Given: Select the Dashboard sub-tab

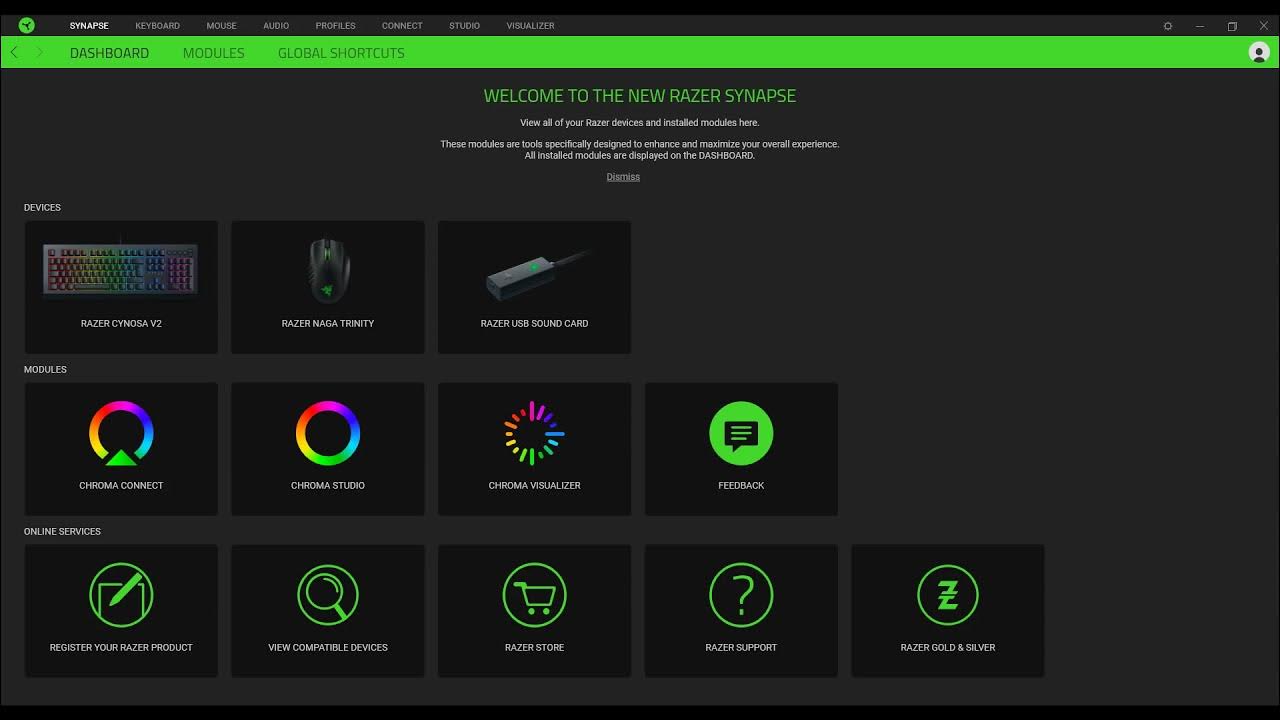Looking at the screenshot, I should 109,53.
